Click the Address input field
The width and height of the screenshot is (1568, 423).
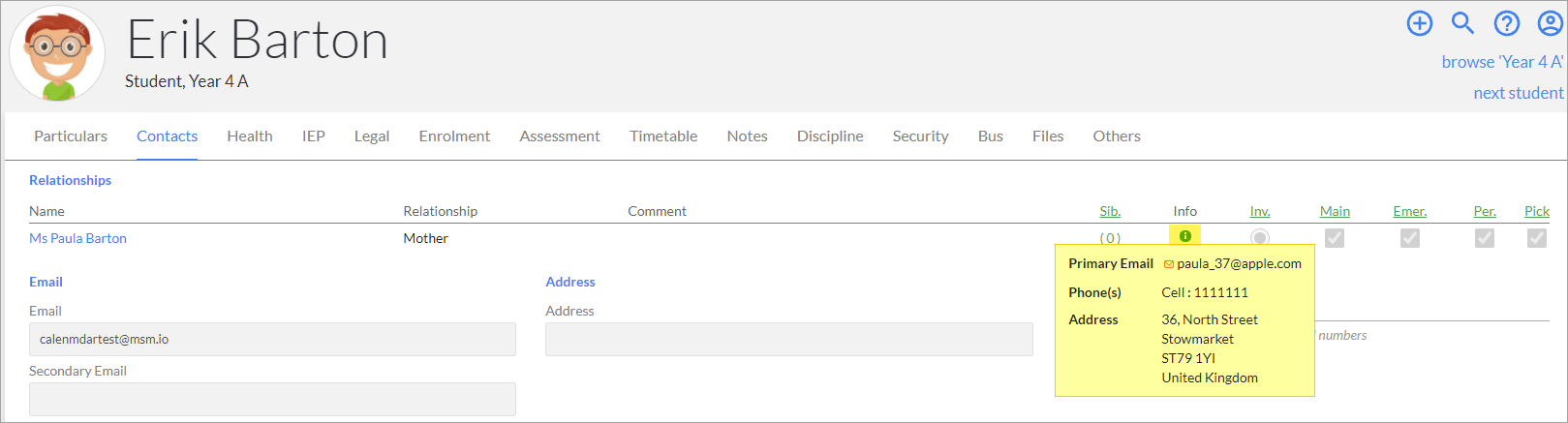[x=789, y=339]
